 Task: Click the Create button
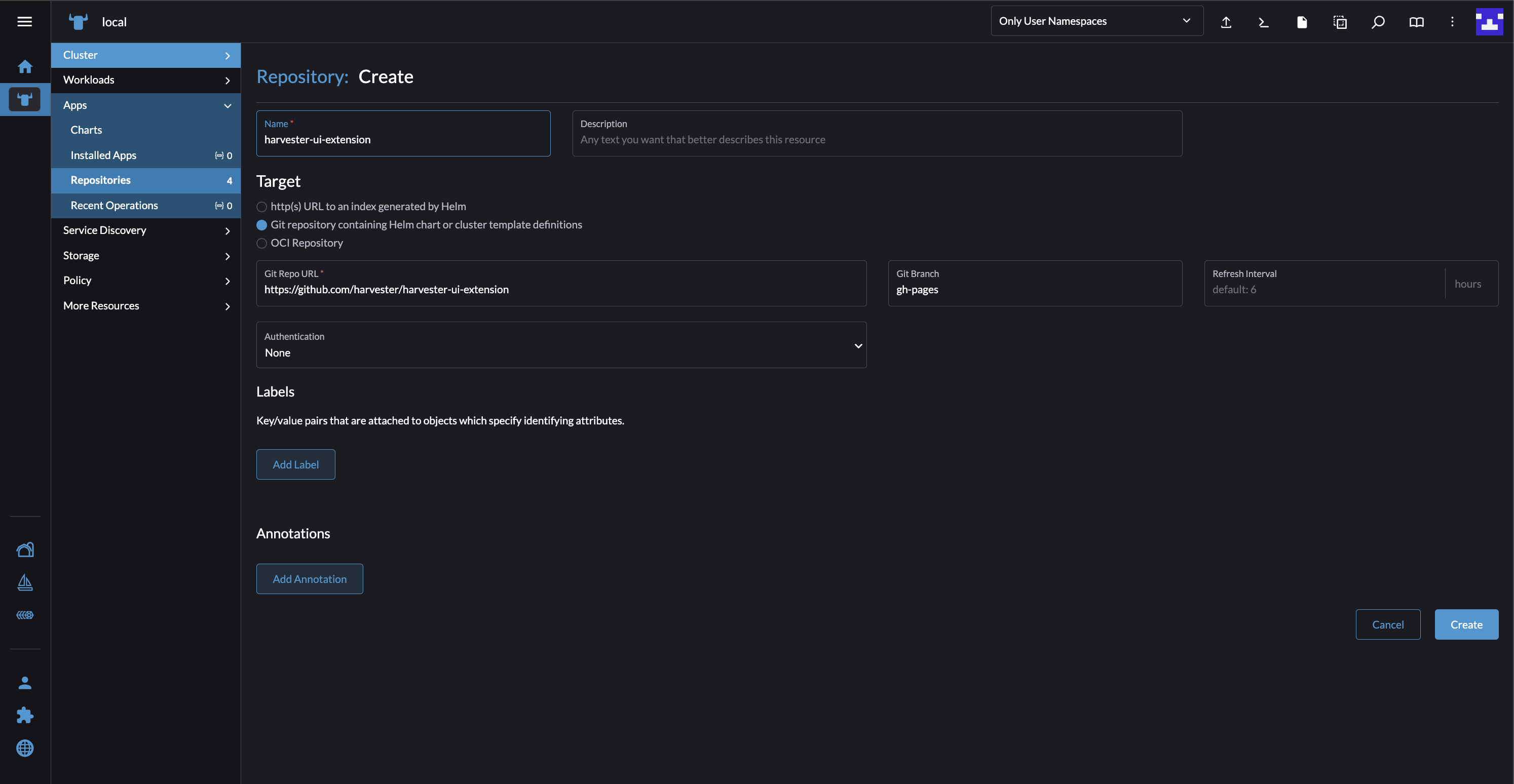coord(1466,624)
